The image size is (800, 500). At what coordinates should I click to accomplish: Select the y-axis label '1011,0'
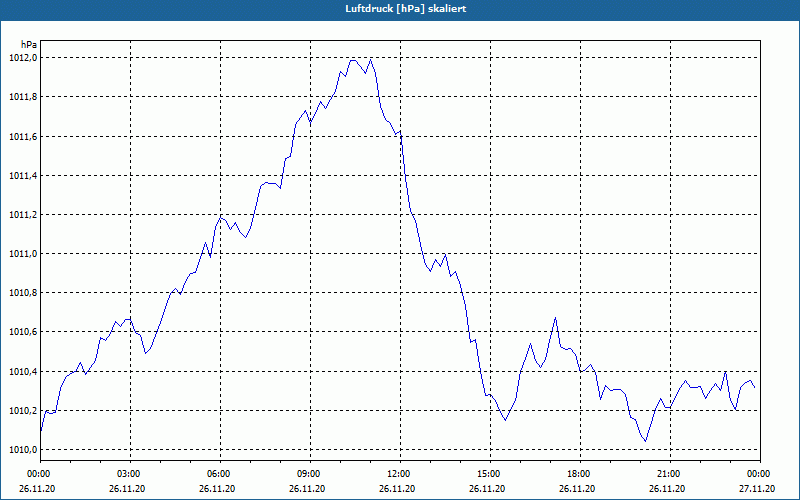pos(23,254)
